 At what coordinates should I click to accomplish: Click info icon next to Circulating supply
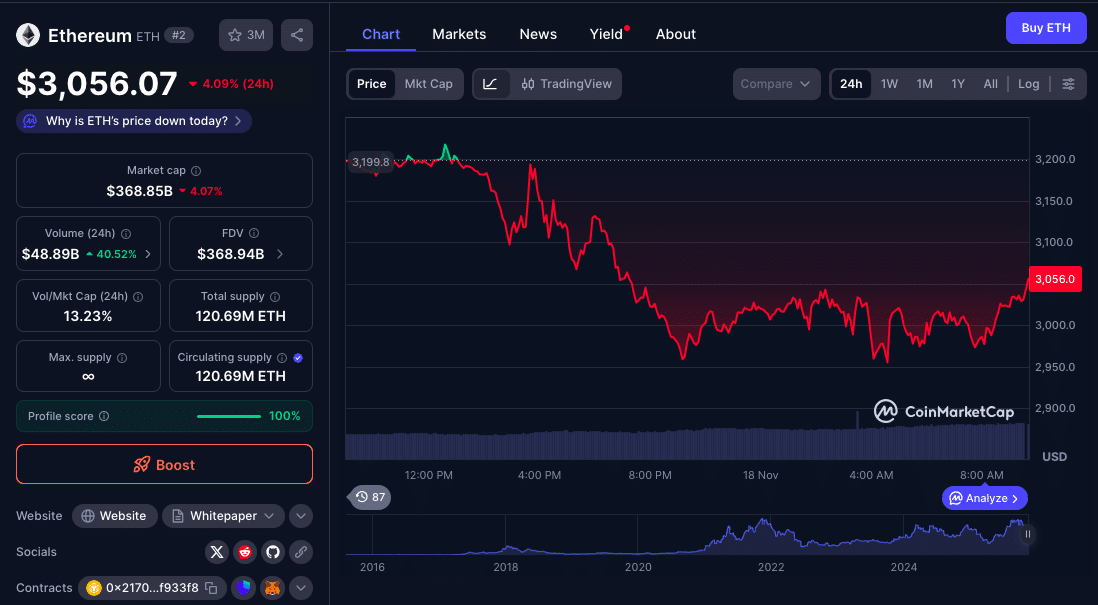coord(282,358)
